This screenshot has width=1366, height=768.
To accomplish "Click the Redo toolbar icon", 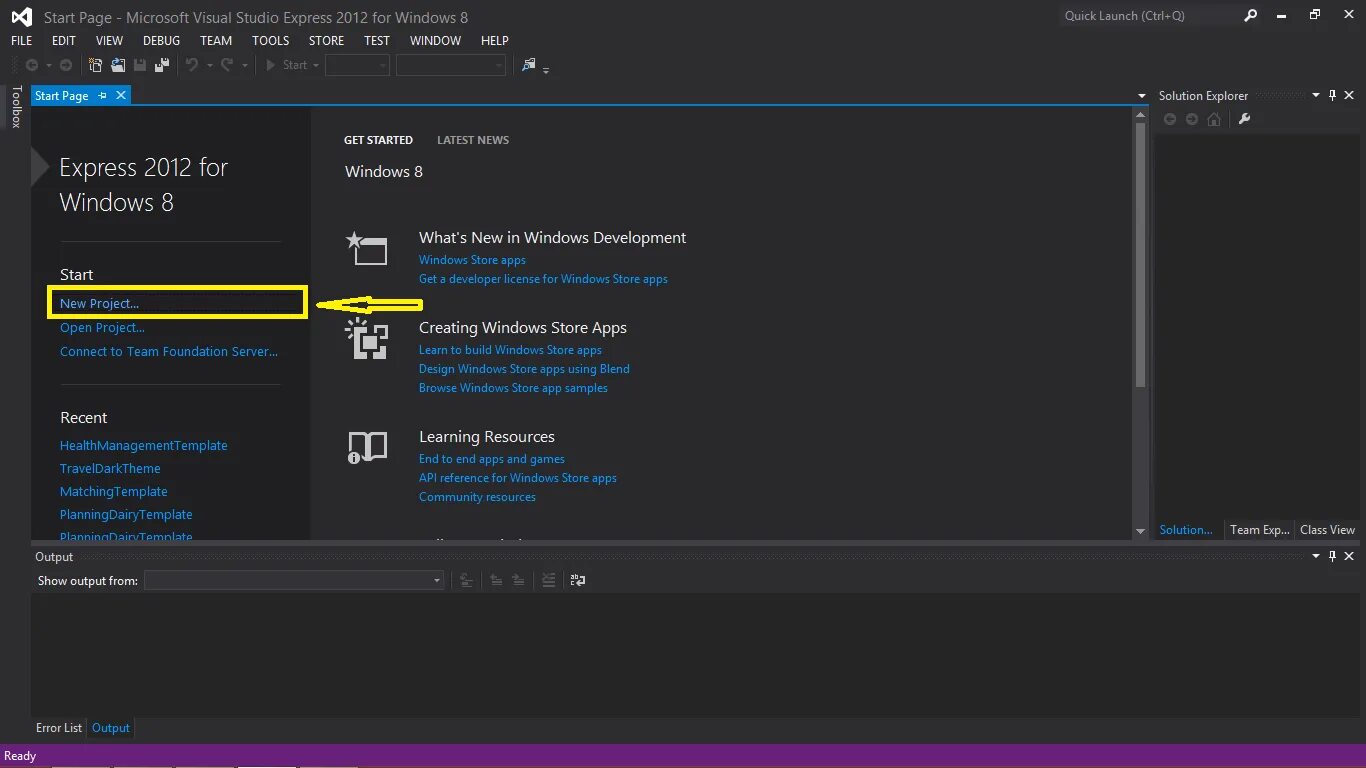I will click(x=227, y=65).
